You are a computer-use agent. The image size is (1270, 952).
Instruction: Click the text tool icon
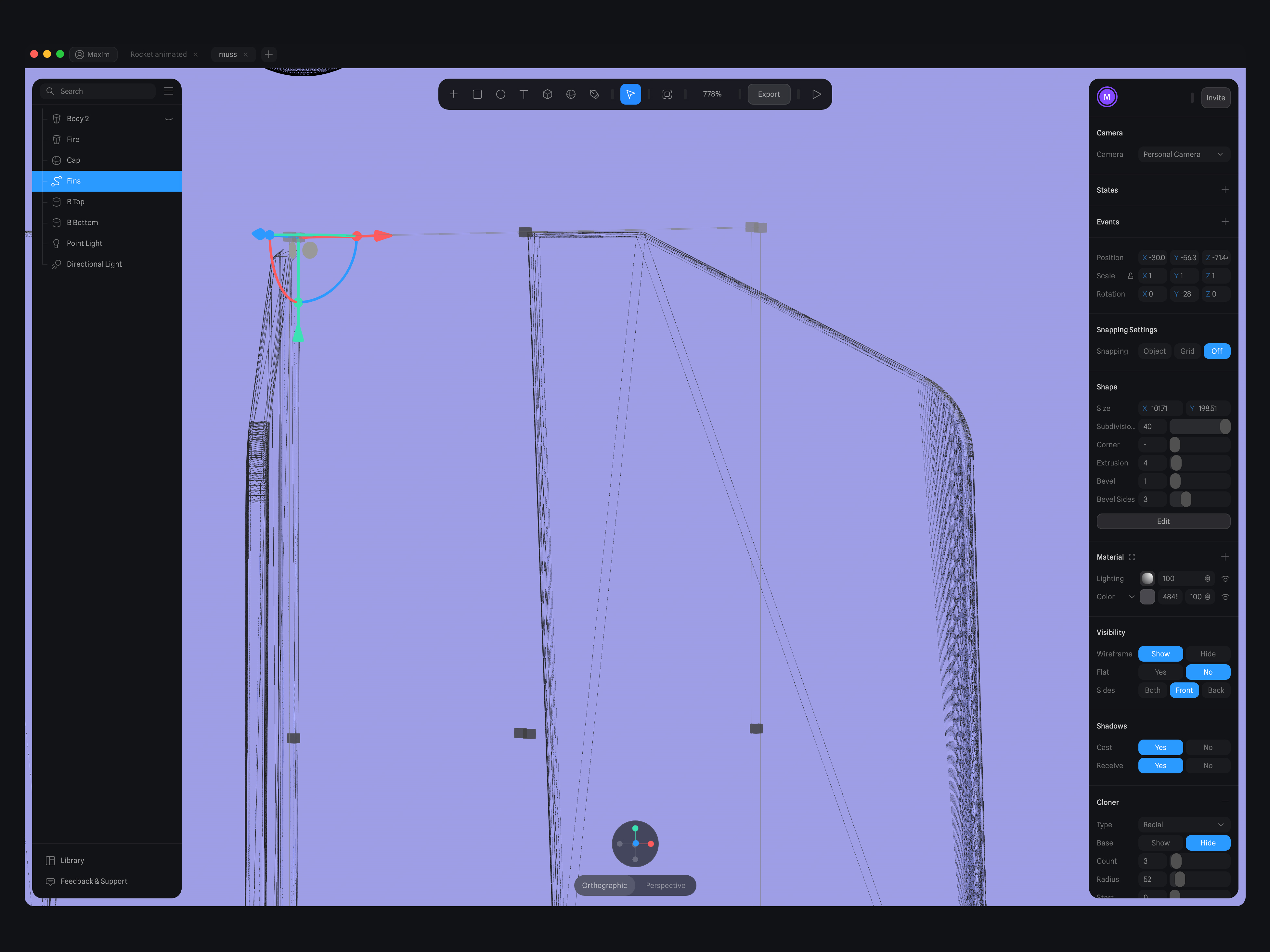(x=524, y=94)
